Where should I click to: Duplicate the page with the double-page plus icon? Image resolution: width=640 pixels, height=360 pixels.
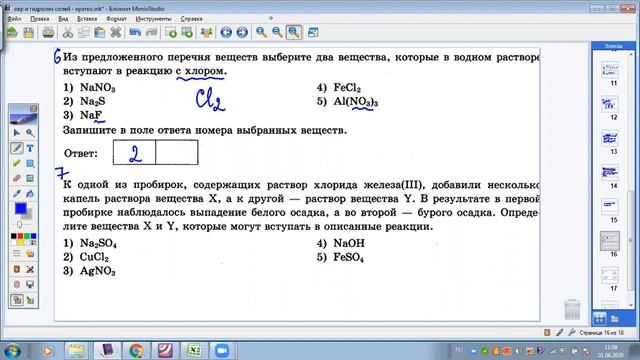click(x=187, y=32)
